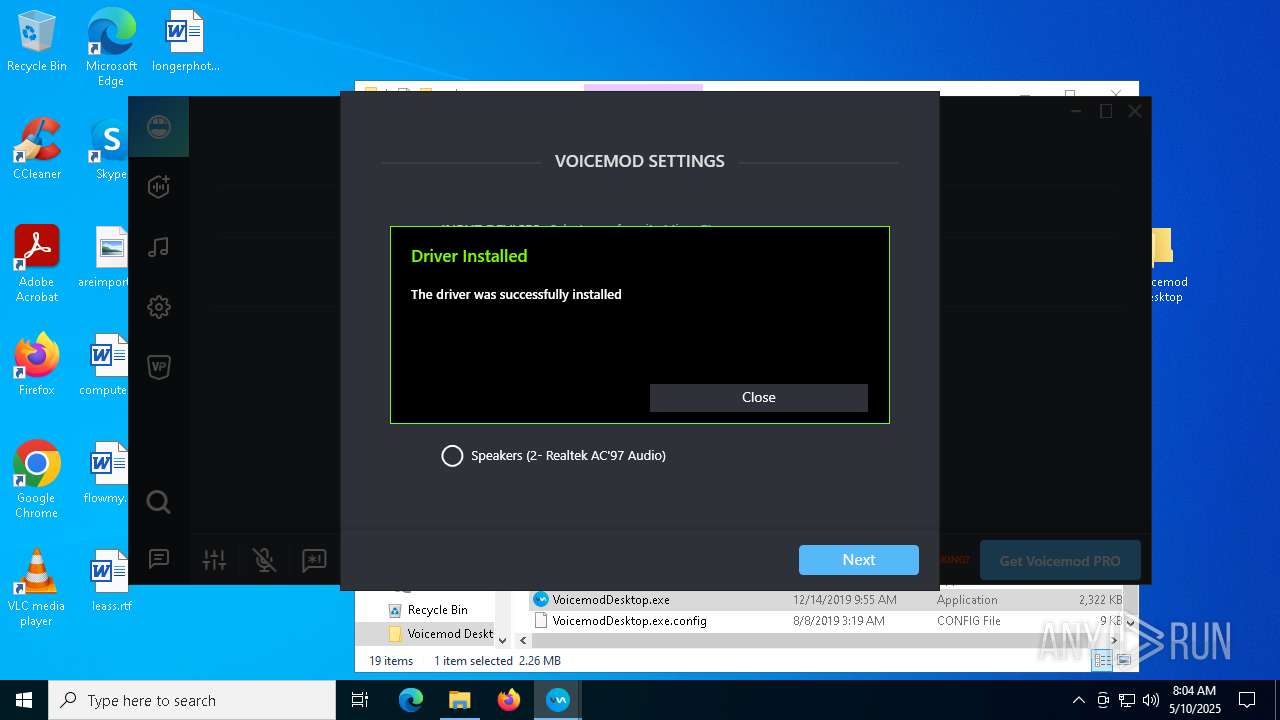Launch Firefox from the taskbar
This screenshot has height=720, width=1280.
tap(508, 700)
